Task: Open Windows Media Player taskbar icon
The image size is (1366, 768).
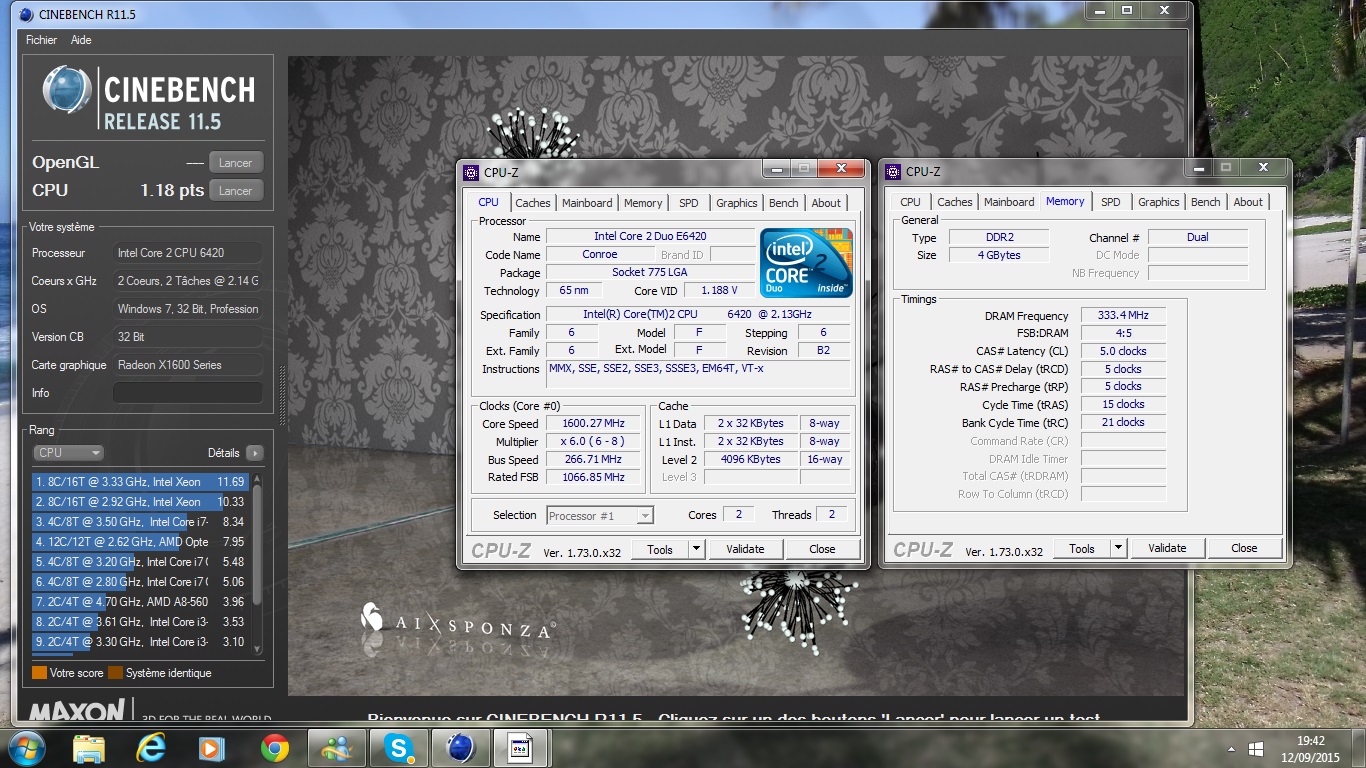Action: coord(211,747)
